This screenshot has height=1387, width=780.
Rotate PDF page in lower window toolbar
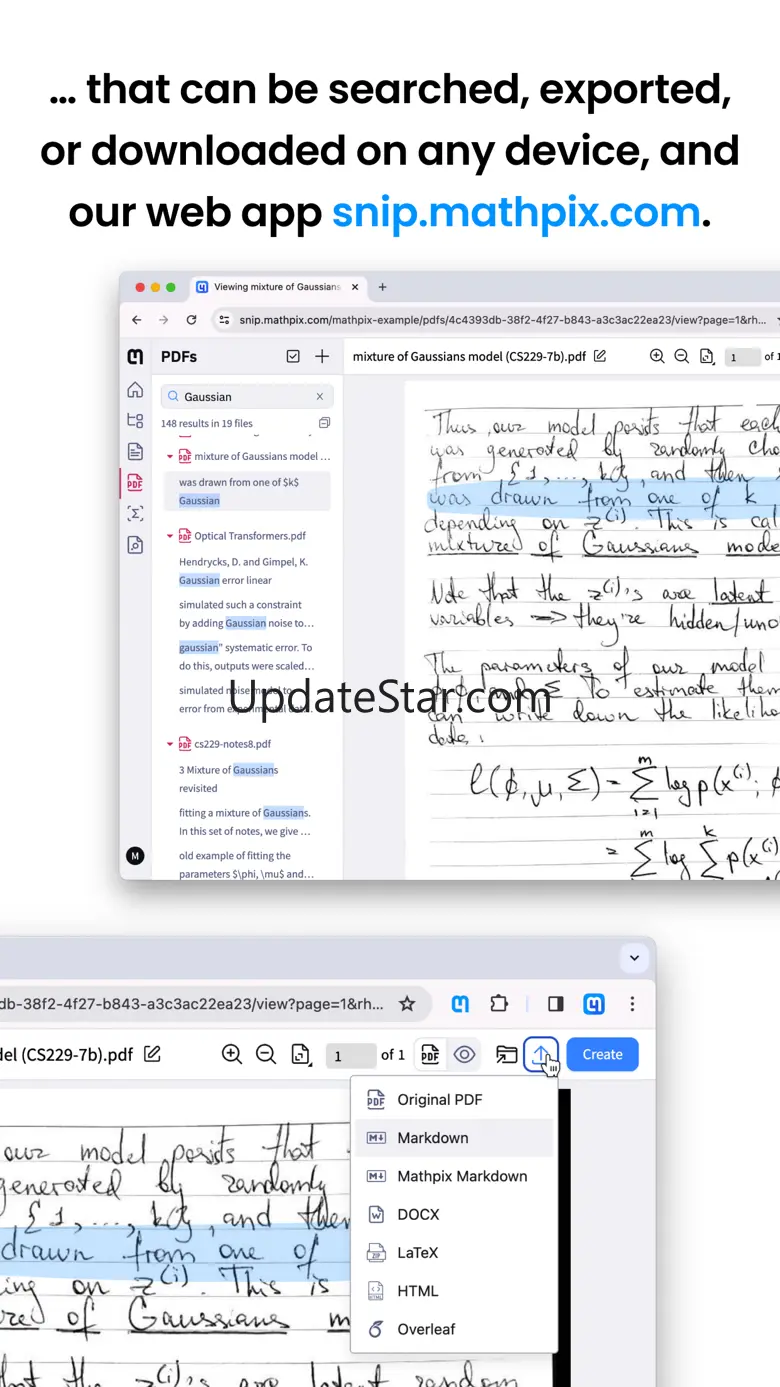(x=300, y=1054)
